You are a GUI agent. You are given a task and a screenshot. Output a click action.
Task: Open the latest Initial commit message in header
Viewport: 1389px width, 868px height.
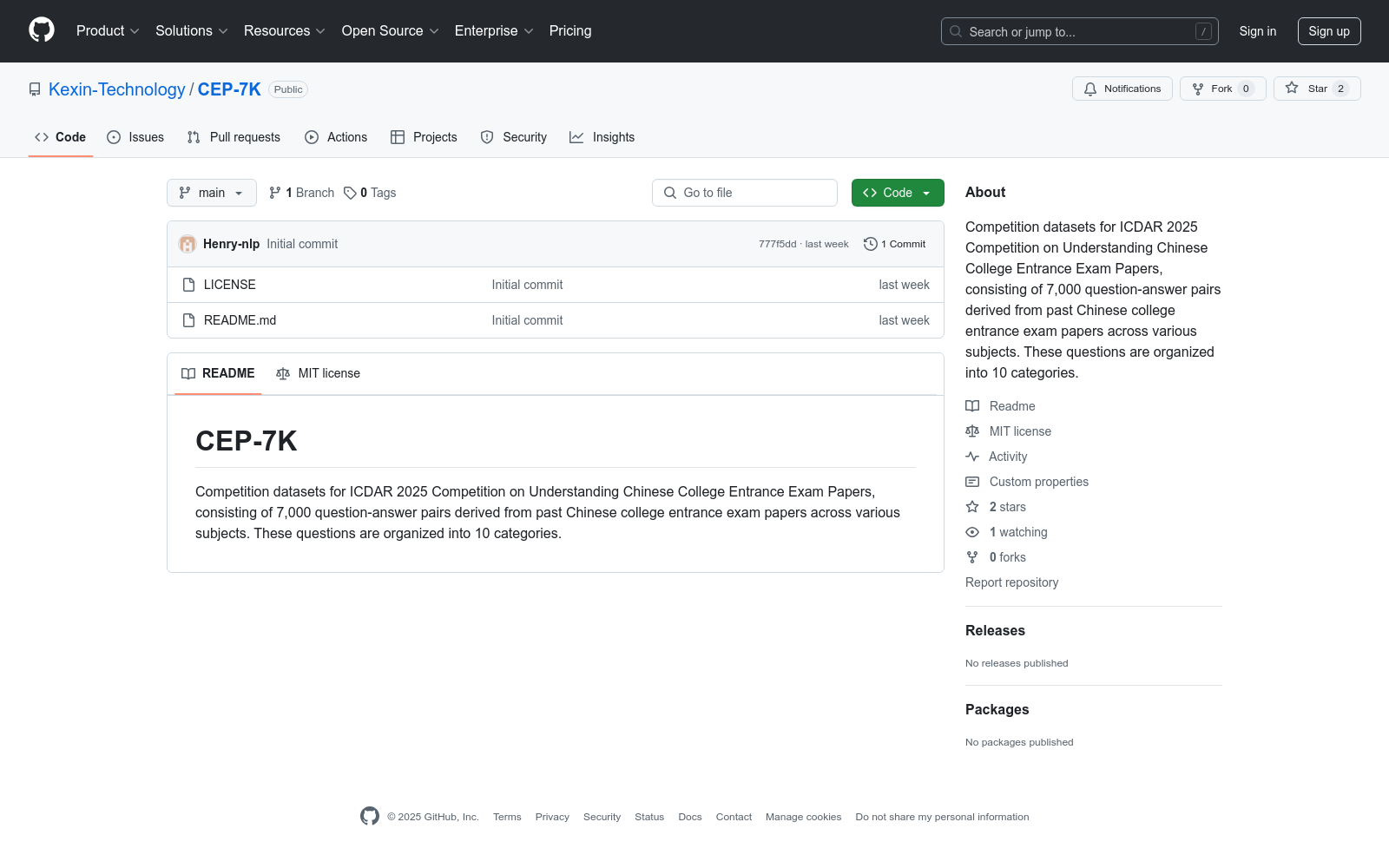coord(302,244)
